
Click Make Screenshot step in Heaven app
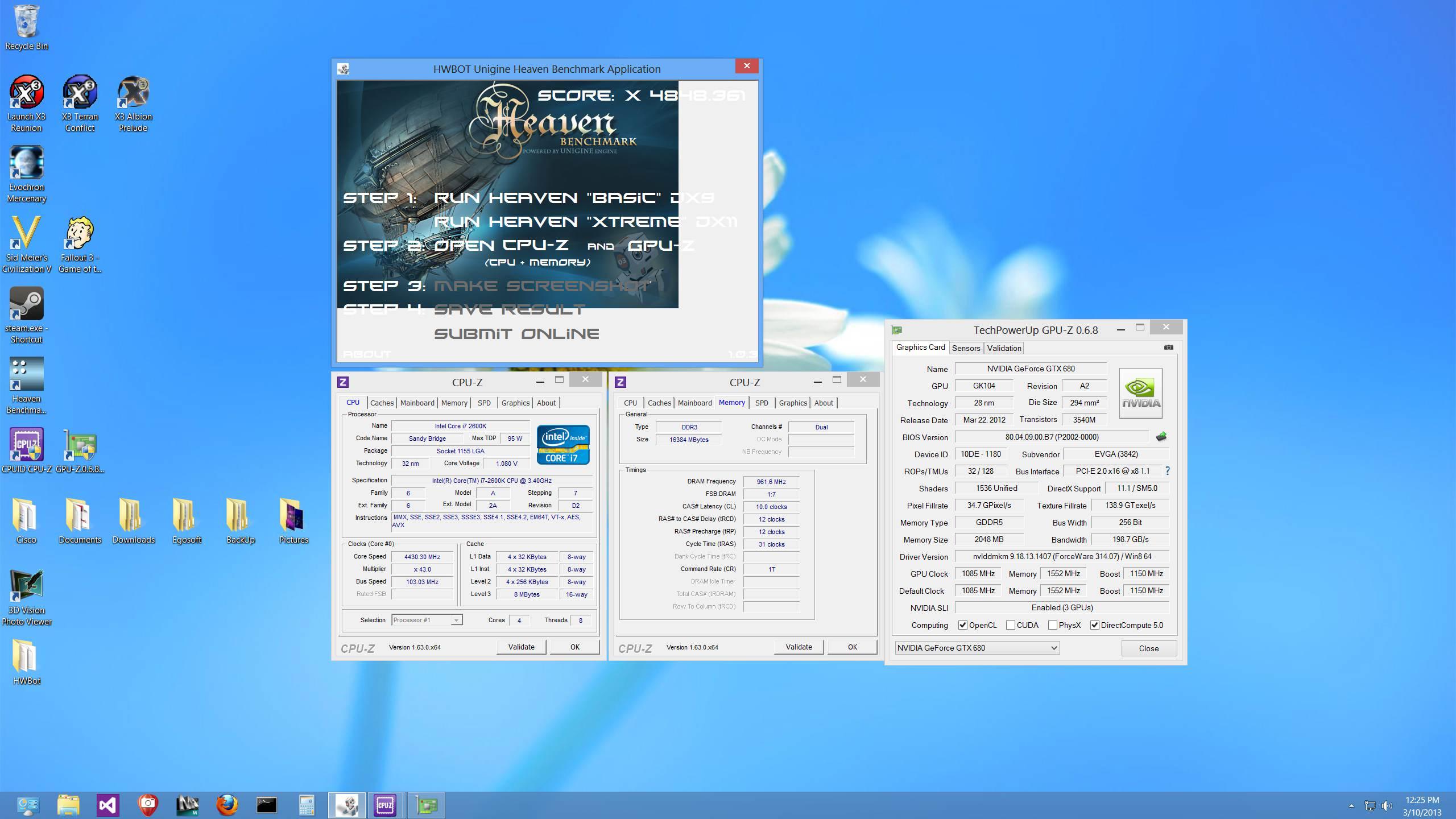542,286
